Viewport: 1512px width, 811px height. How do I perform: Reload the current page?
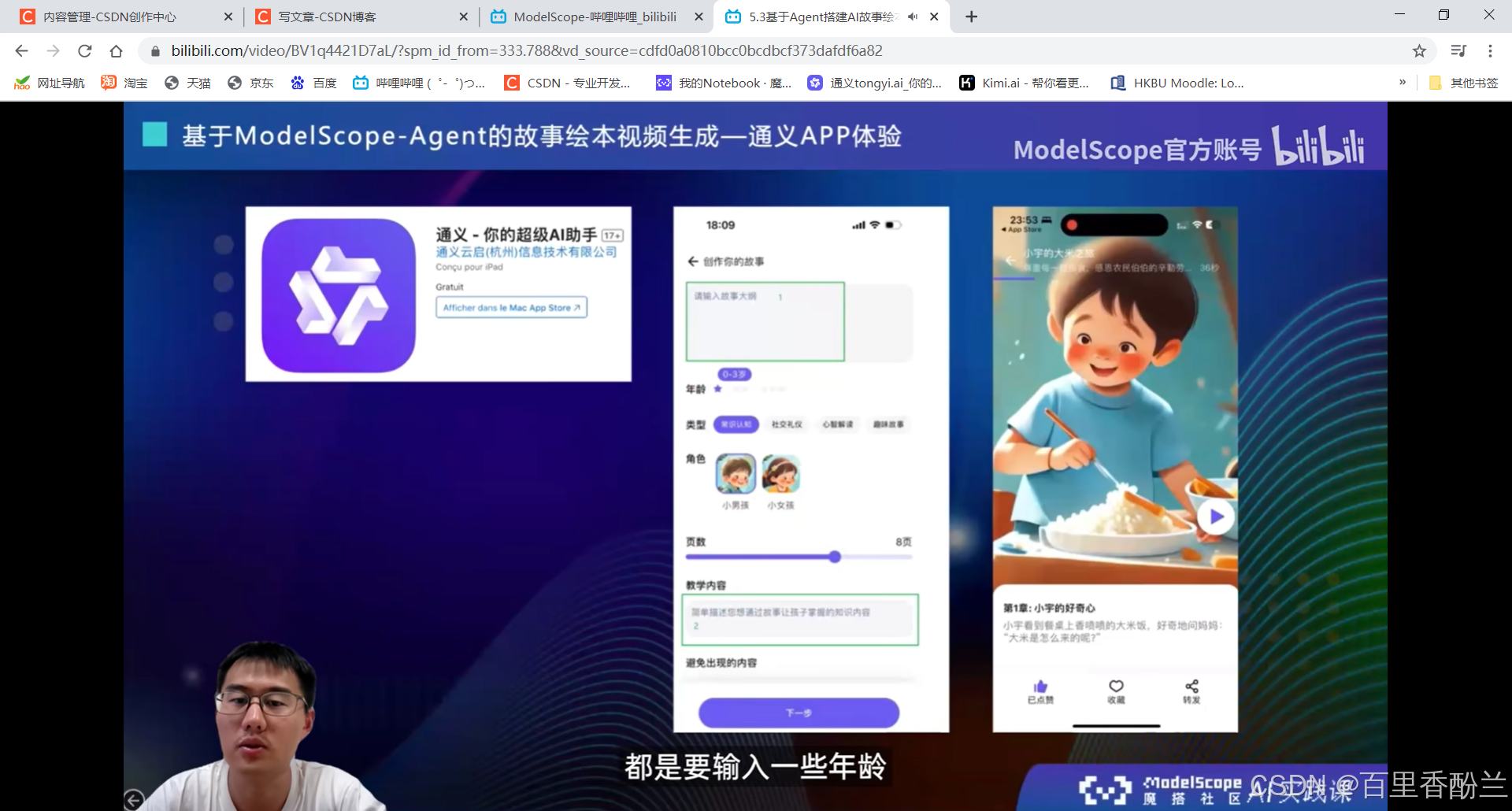click(84, 51)
